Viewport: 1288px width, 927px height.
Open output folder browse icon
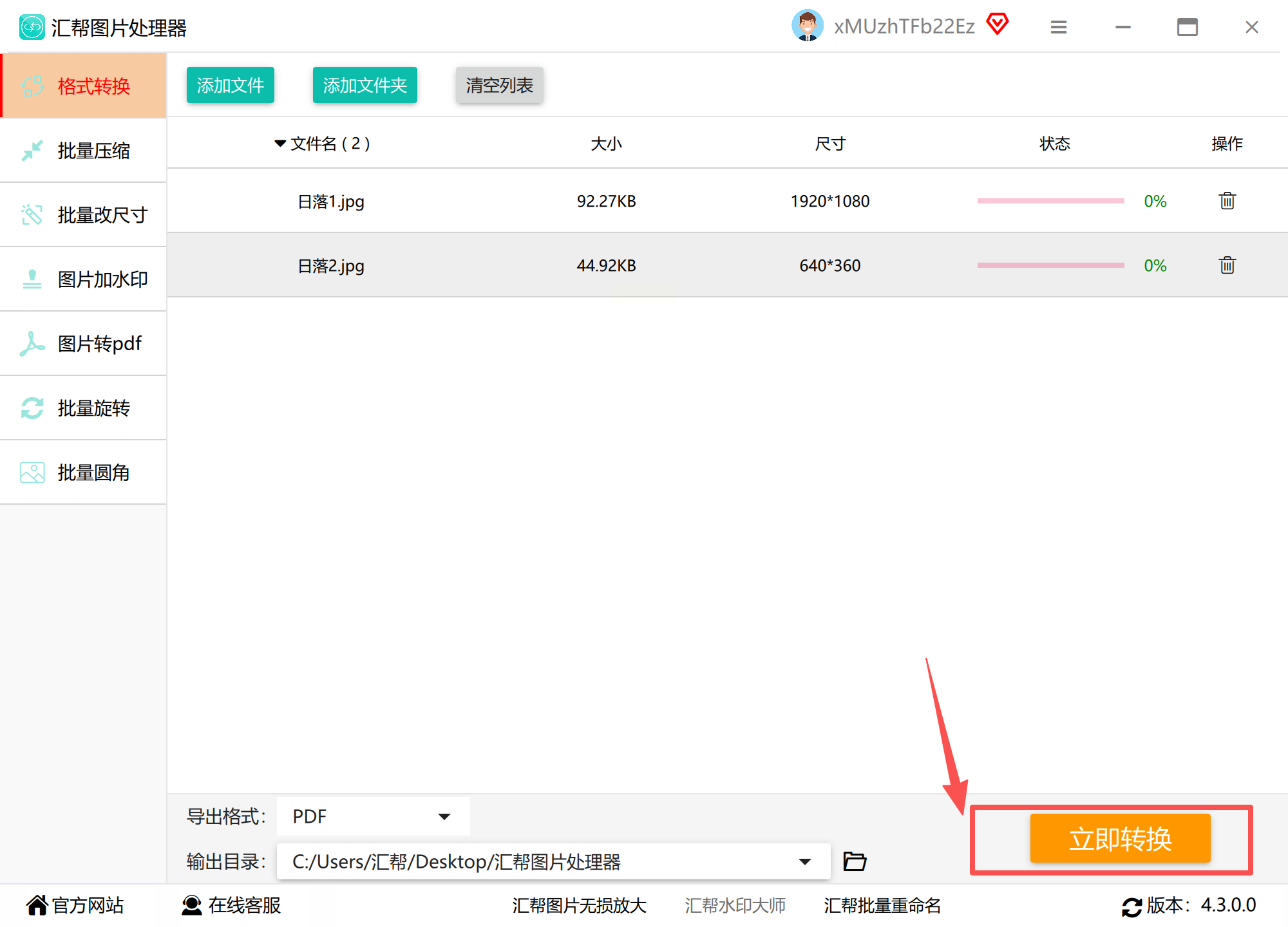point(855,861)
